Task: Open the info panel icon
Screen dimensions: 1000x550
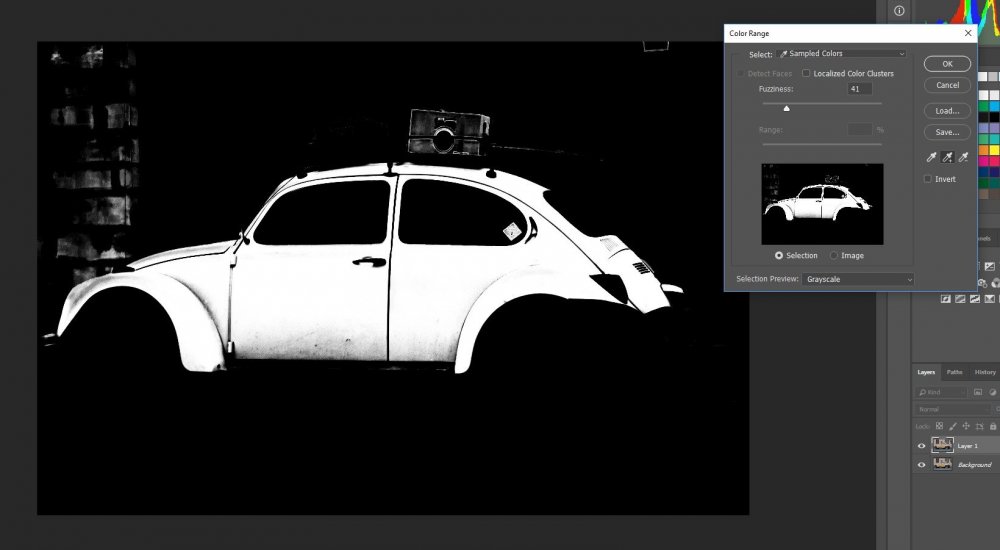Action: [x=899, y=10]
